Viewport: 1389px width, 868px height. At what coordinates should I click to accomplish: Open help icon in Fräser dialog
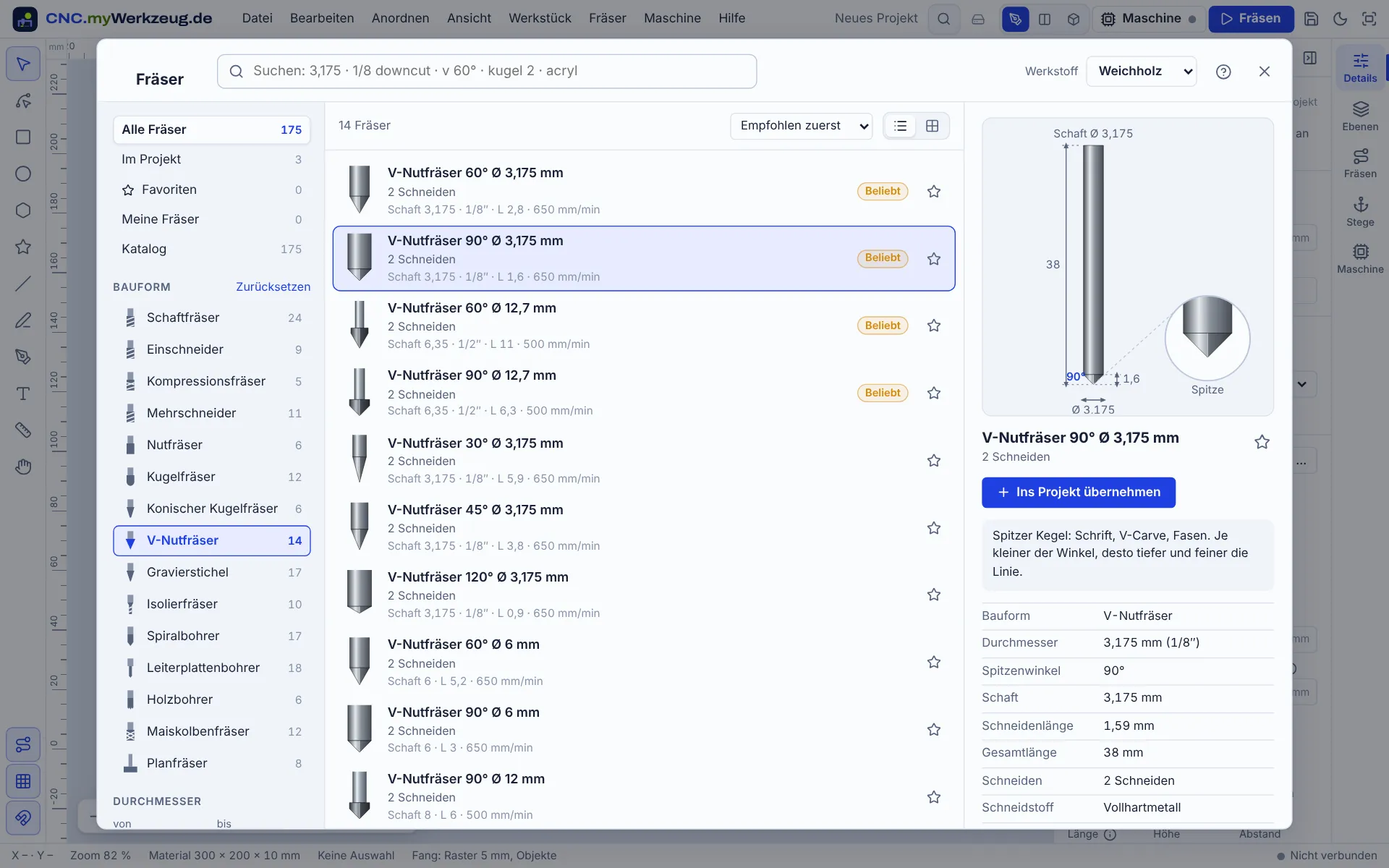point(1223,72)
